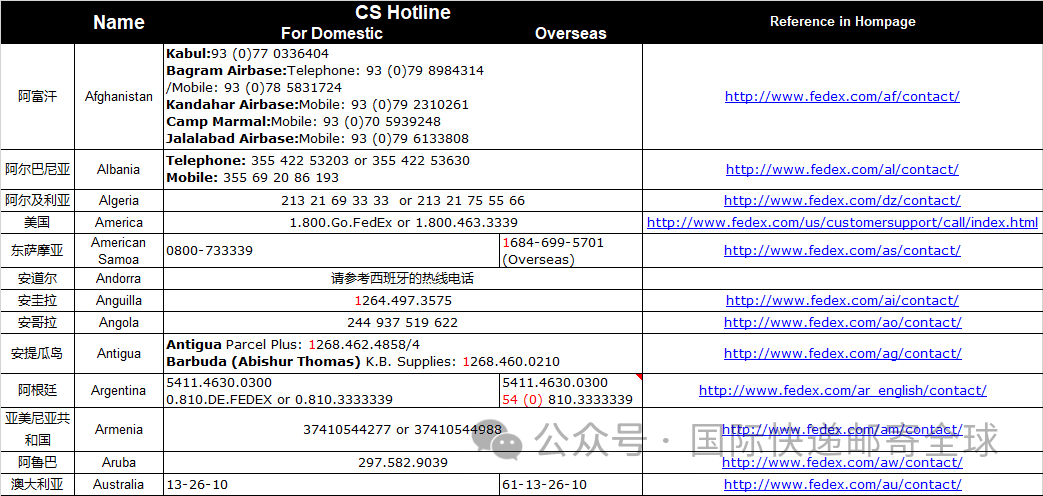The image size is (1043, 496).
Task: Select the 1.800.Go.FedEx hotline cell
Action: click(402, 222)
